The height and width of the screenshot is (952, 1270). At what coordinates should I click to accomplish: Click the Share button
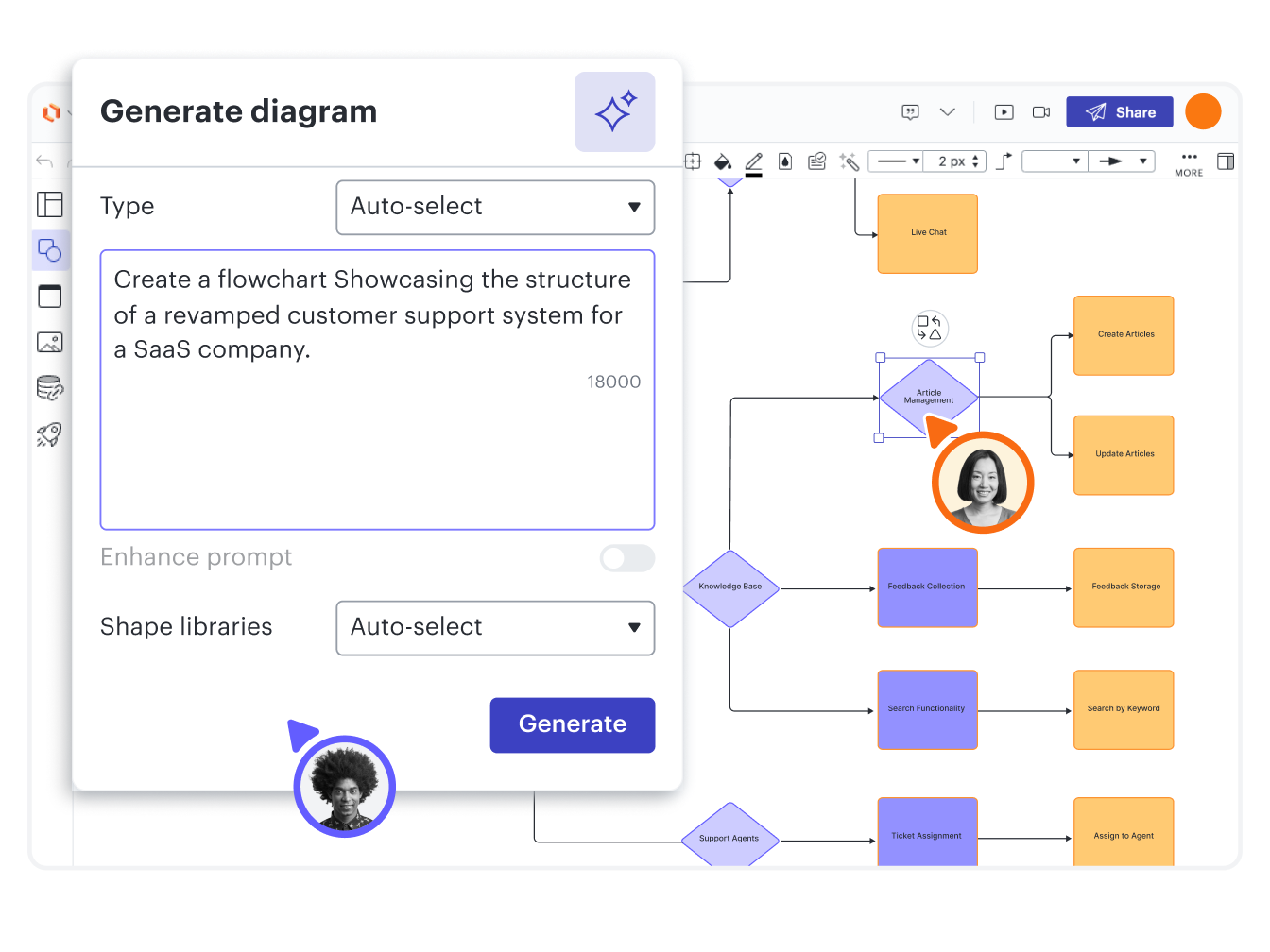click(1119, 112)
